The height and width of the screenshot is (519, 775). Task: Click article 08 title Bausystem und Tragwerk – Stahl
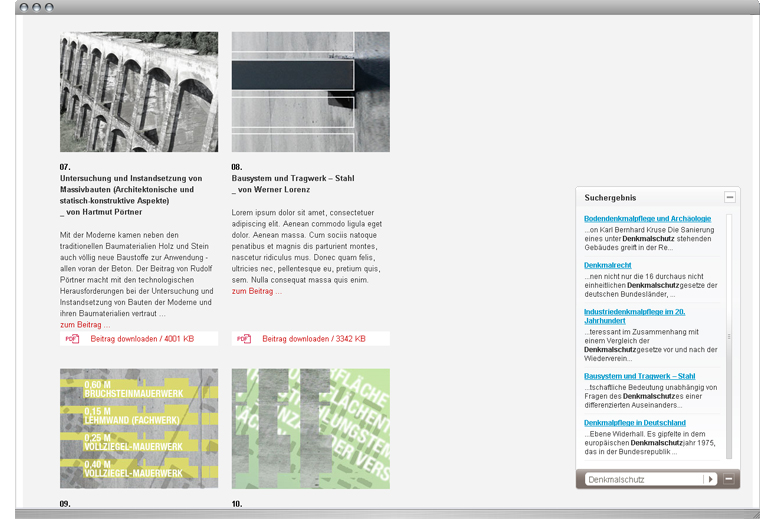(293, 178)
